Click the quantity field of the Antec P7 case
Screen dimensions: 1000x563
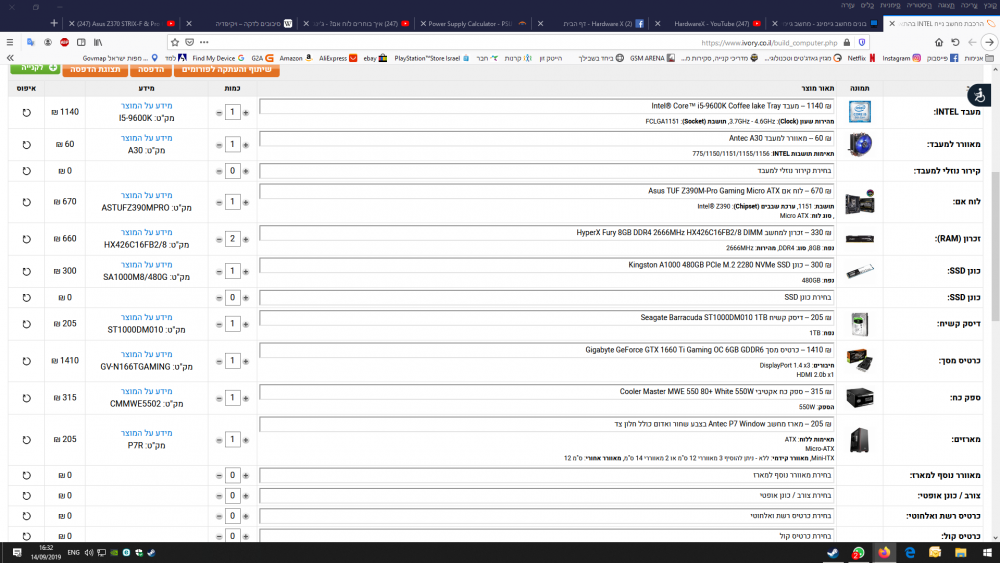point(233,439)
